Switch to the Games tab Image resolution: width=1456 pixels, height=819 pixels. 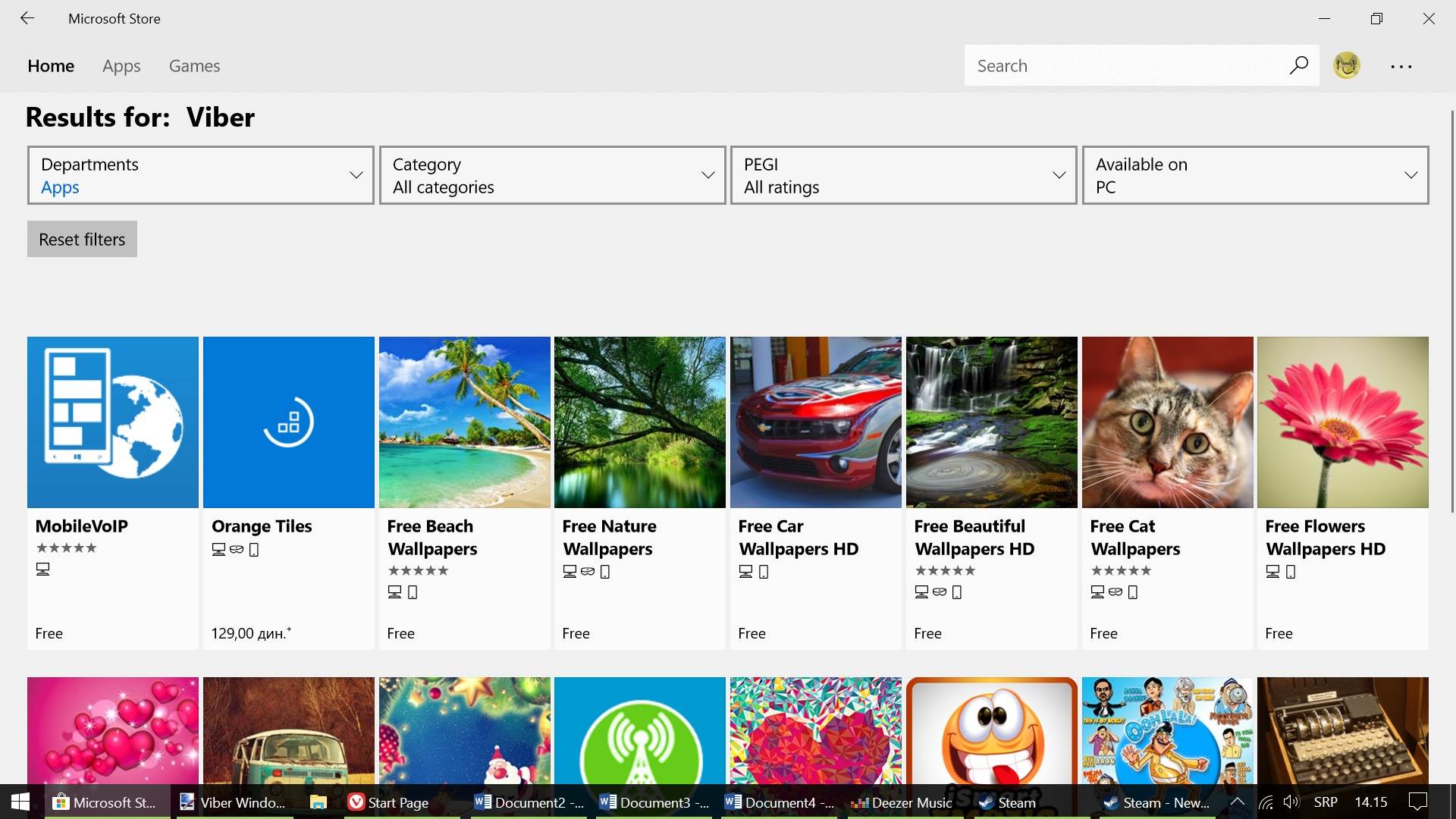[x=194, y=66]
